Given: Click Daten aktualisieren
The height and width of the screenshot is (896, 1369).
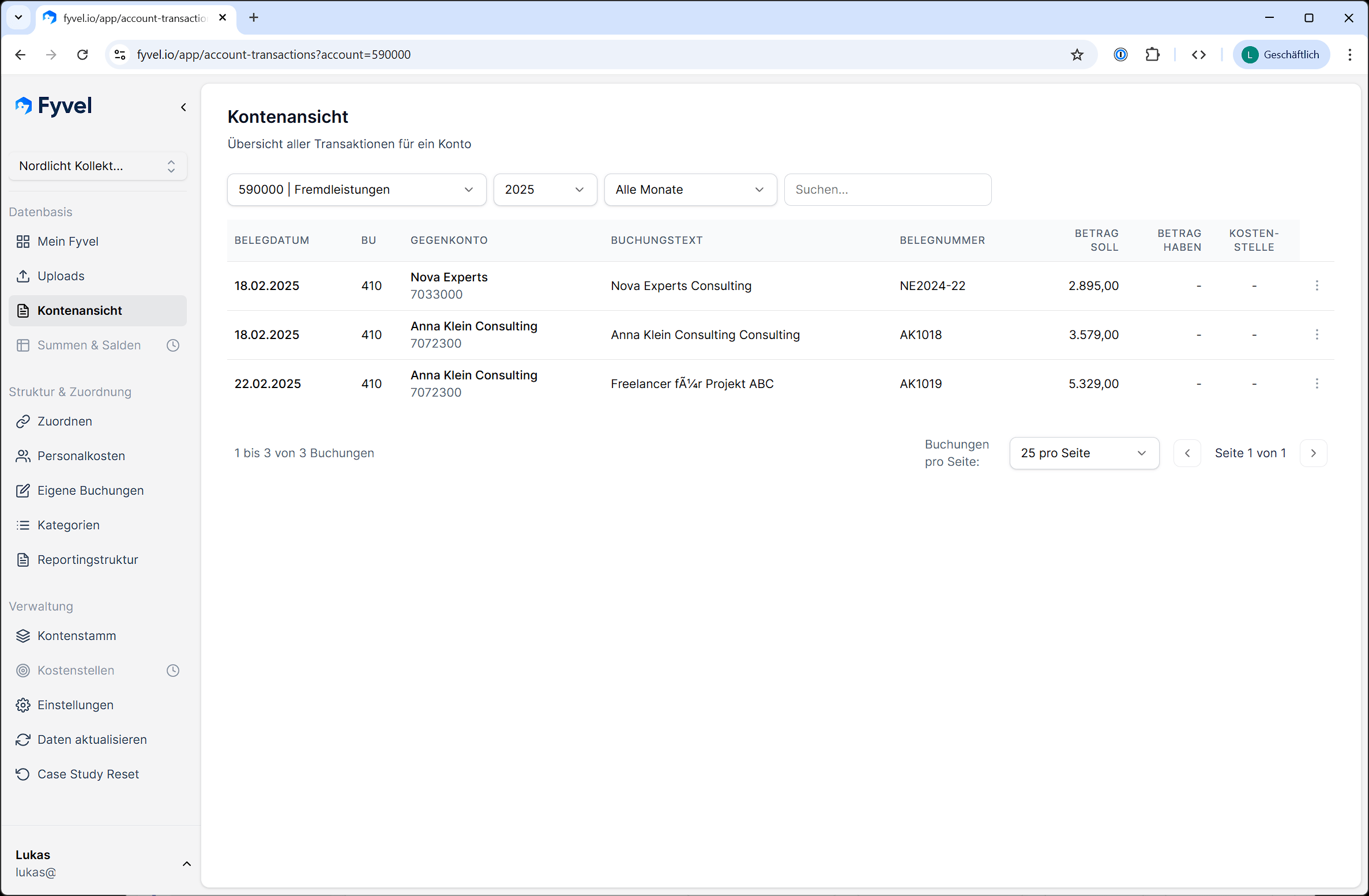Looking at the screenshot, I should (x=97, y=740).
